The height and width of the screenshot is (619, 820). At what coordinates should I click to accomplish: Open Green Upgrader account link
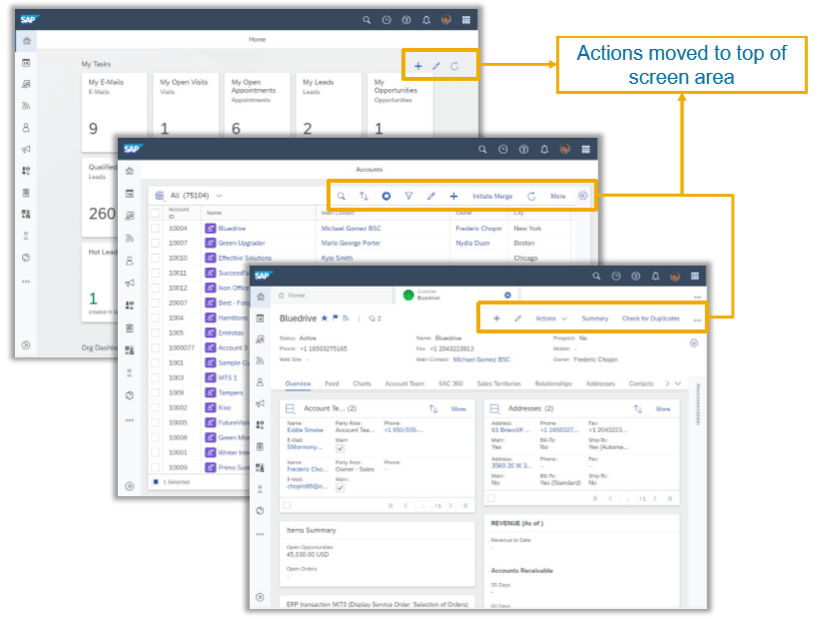coord(242,243)
